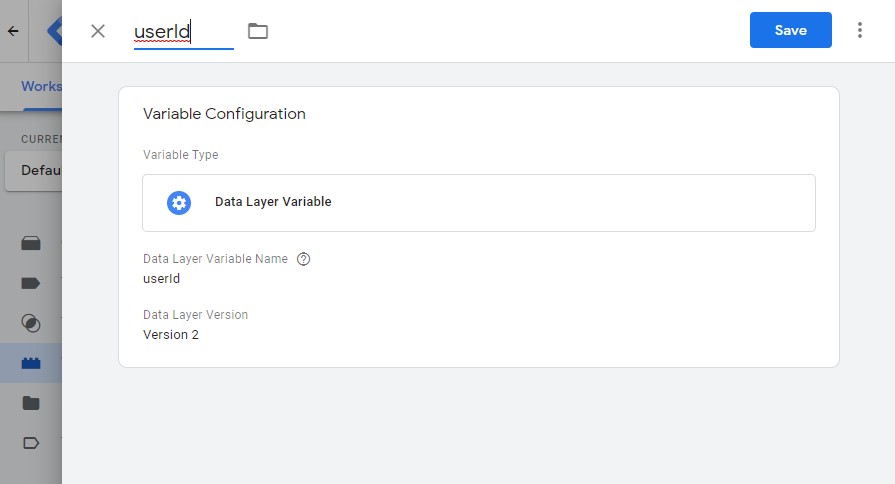
Task: Click the userId data layer variable name value
Action: click(x=162, y=279)
